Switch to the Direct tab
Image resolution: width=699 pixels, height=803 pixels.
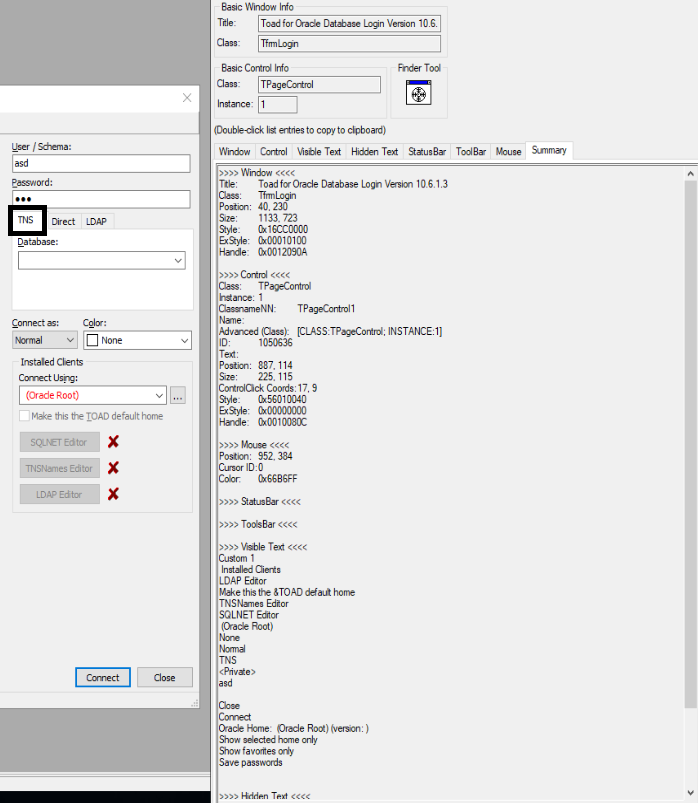[63, 221]
